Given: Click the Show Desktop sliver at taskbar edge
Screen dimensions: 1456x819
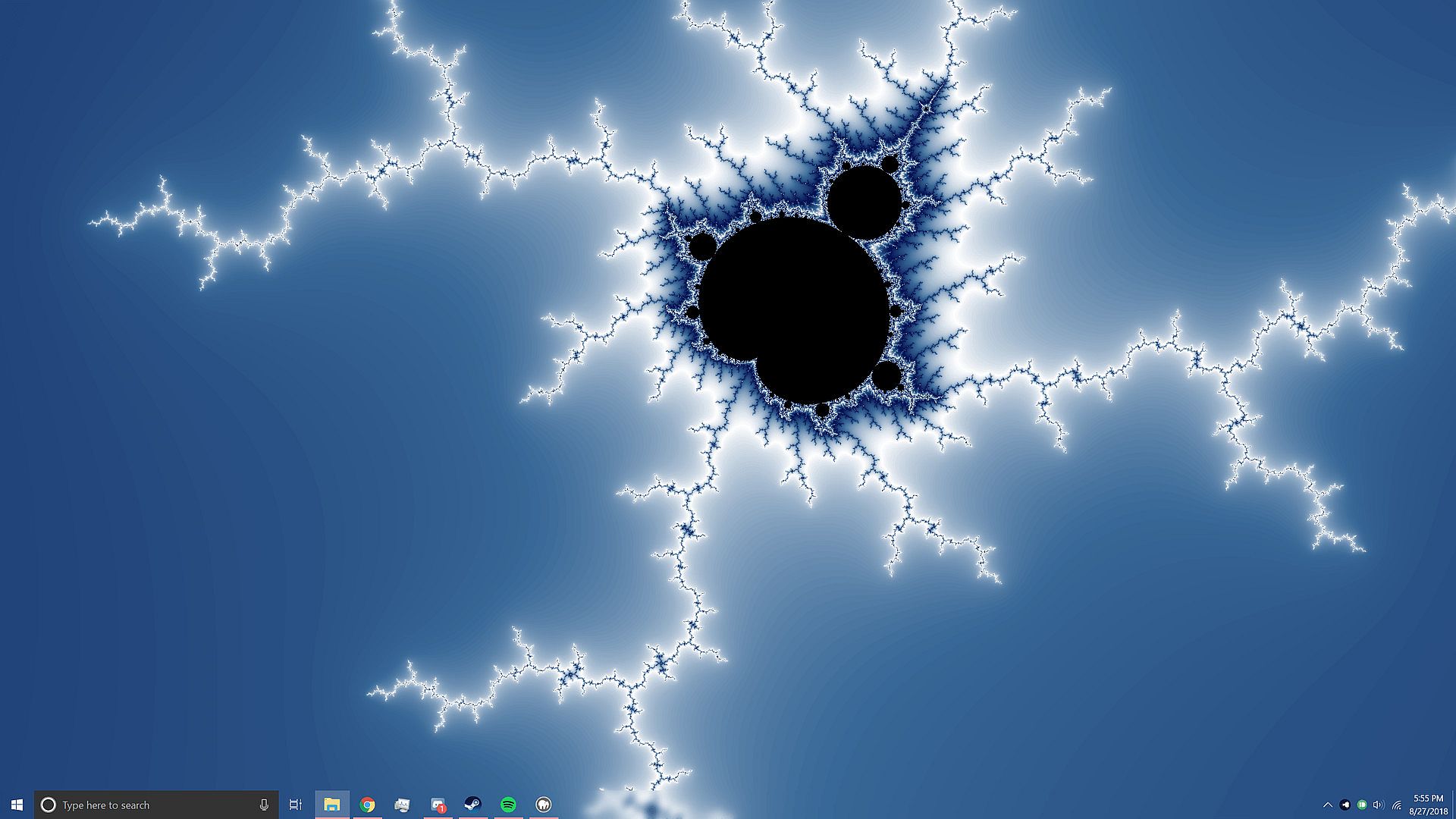Looking at the screenshot, I should [x=1453, y=805].
